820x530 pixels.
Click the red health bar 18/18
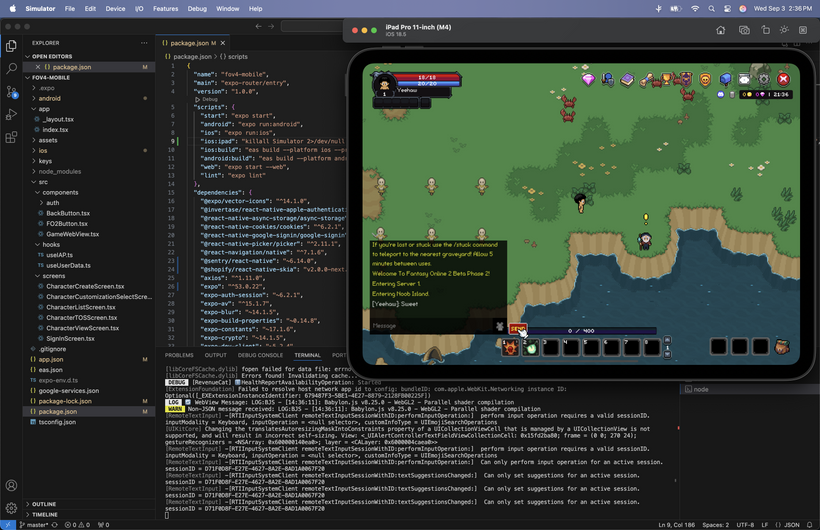pos(427,77)
